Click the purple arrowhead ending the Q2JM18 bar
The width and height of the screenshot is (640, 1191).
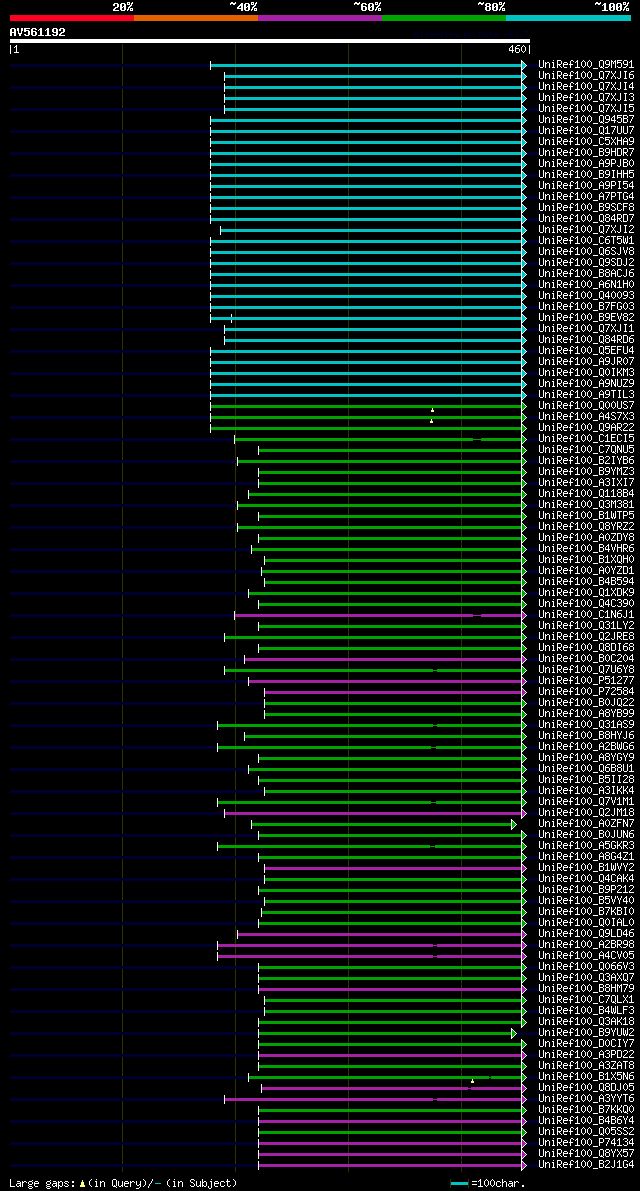(524, 813)
